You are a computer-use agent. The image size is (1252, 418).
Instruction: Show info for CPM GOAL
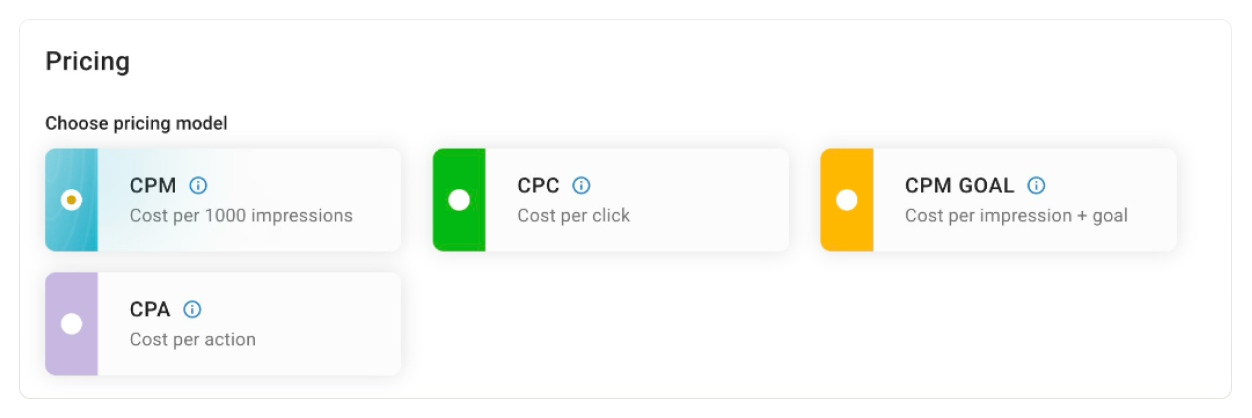pos(1036,186)
